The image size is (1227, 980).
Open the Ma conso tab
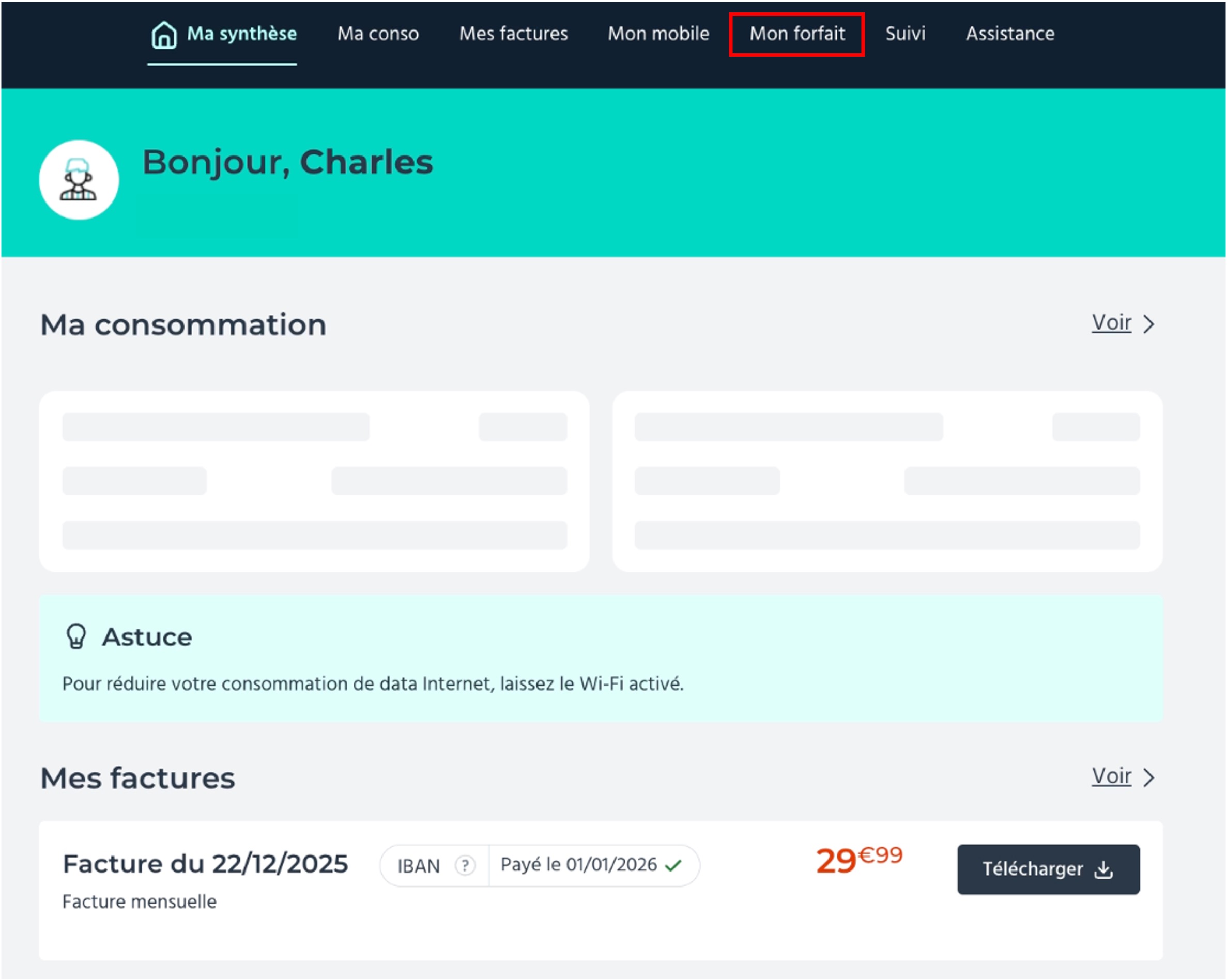(x=378, y=34)
